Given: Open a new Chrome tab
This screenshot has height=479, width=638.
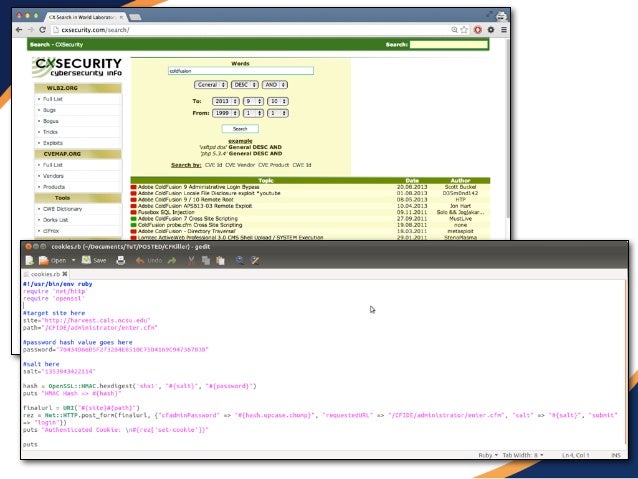Looking at the screenshot, I should point(135,17).
